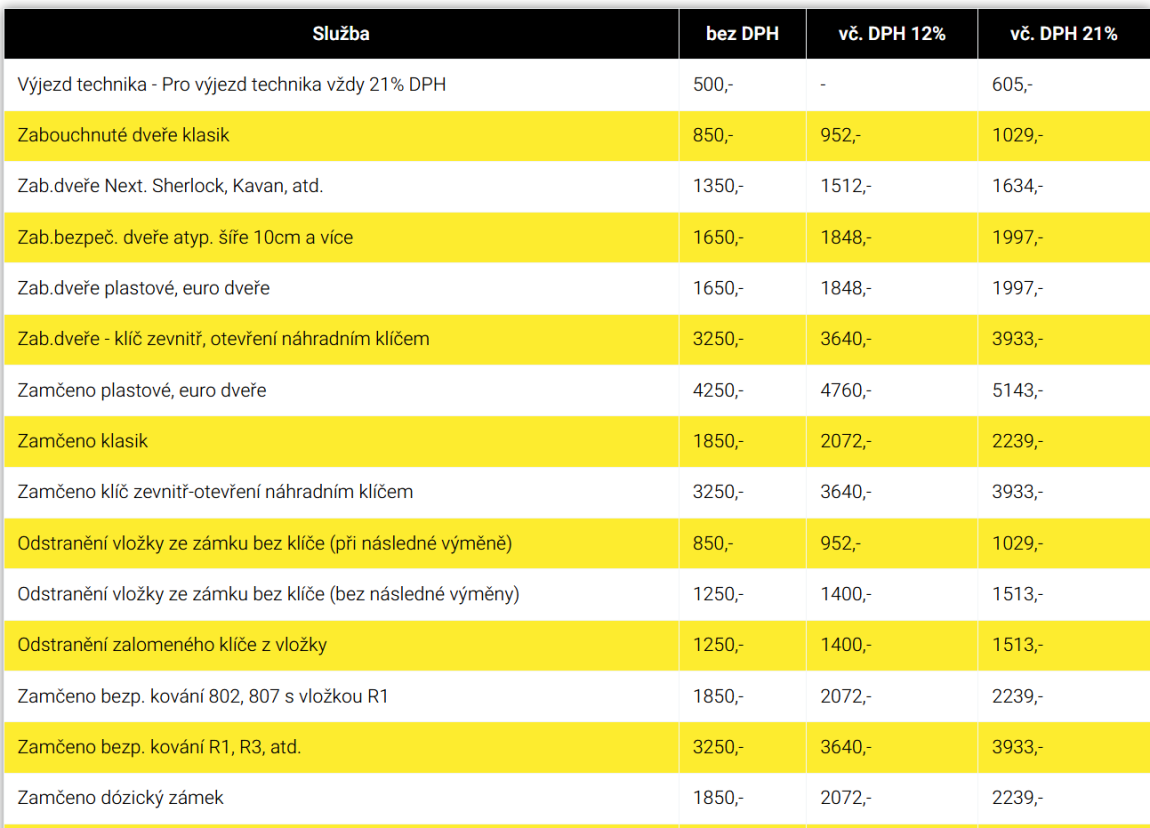The width and height of the screenshot is (1150, 828).
Task: Click price 4760,- in the 12% column
Action: [846, 390]
